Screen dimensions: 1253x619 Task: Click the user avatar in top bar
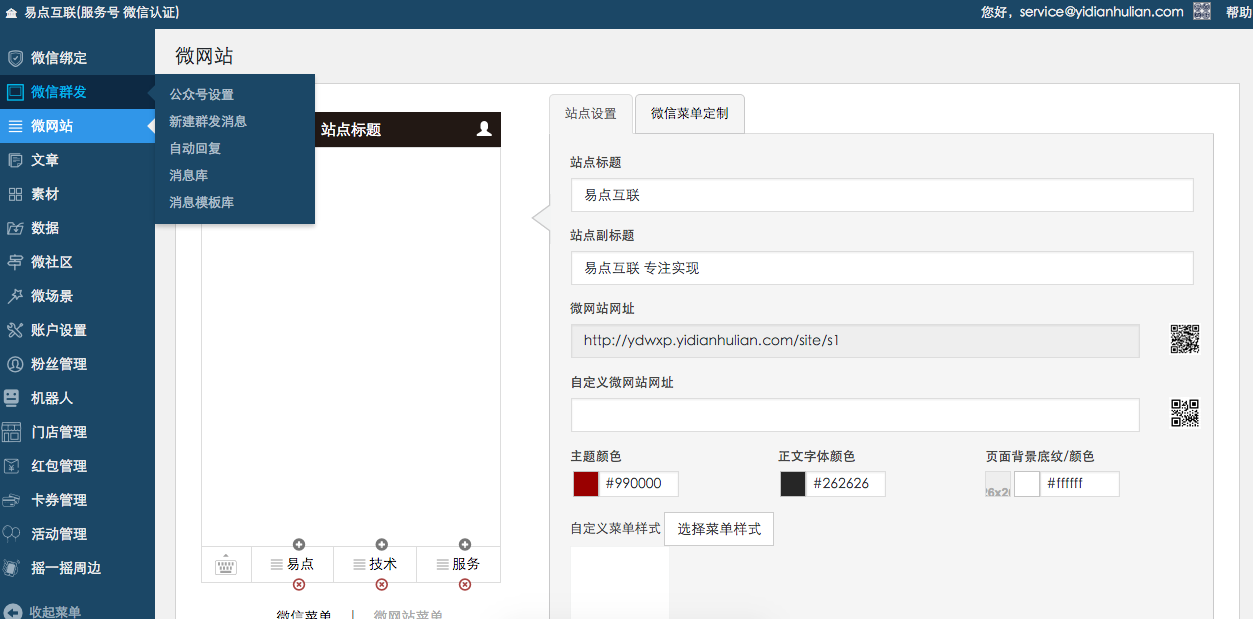click(1201, 12)
